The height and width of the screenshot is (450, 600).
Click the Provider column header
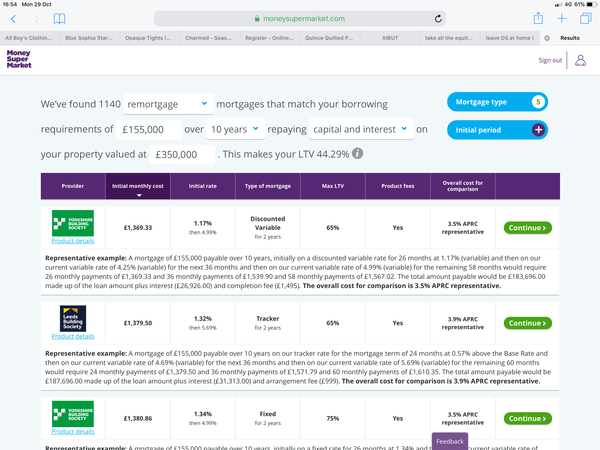point(73,186)
